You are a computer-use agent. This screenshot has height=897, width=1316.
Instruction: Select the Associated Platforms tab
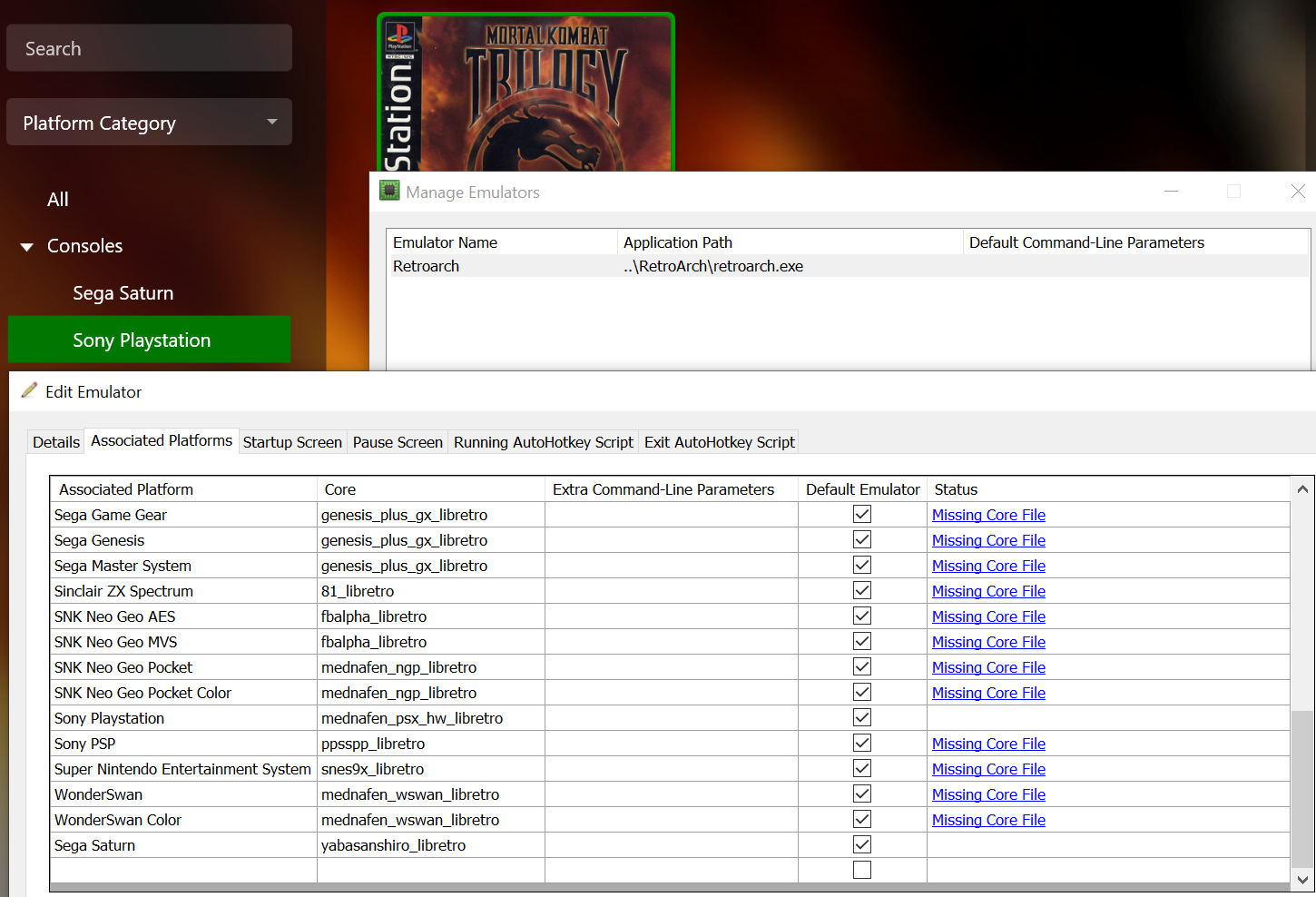pos(162,440)
